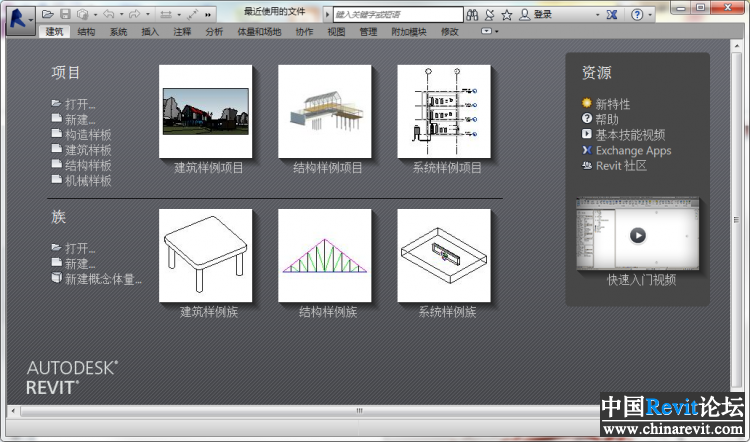The width and height of the screenshot is (750, 442).
Task: Open the 结构样例族 truss thumbnail
Action: pos(325,255)
